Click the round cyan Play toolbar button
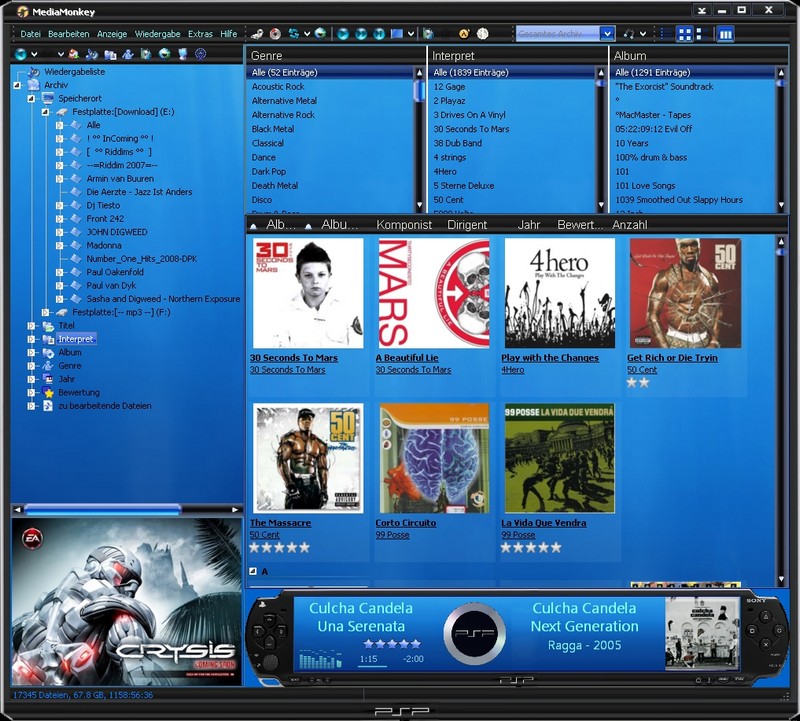800x721 pixels. click(x=343, y=34)
